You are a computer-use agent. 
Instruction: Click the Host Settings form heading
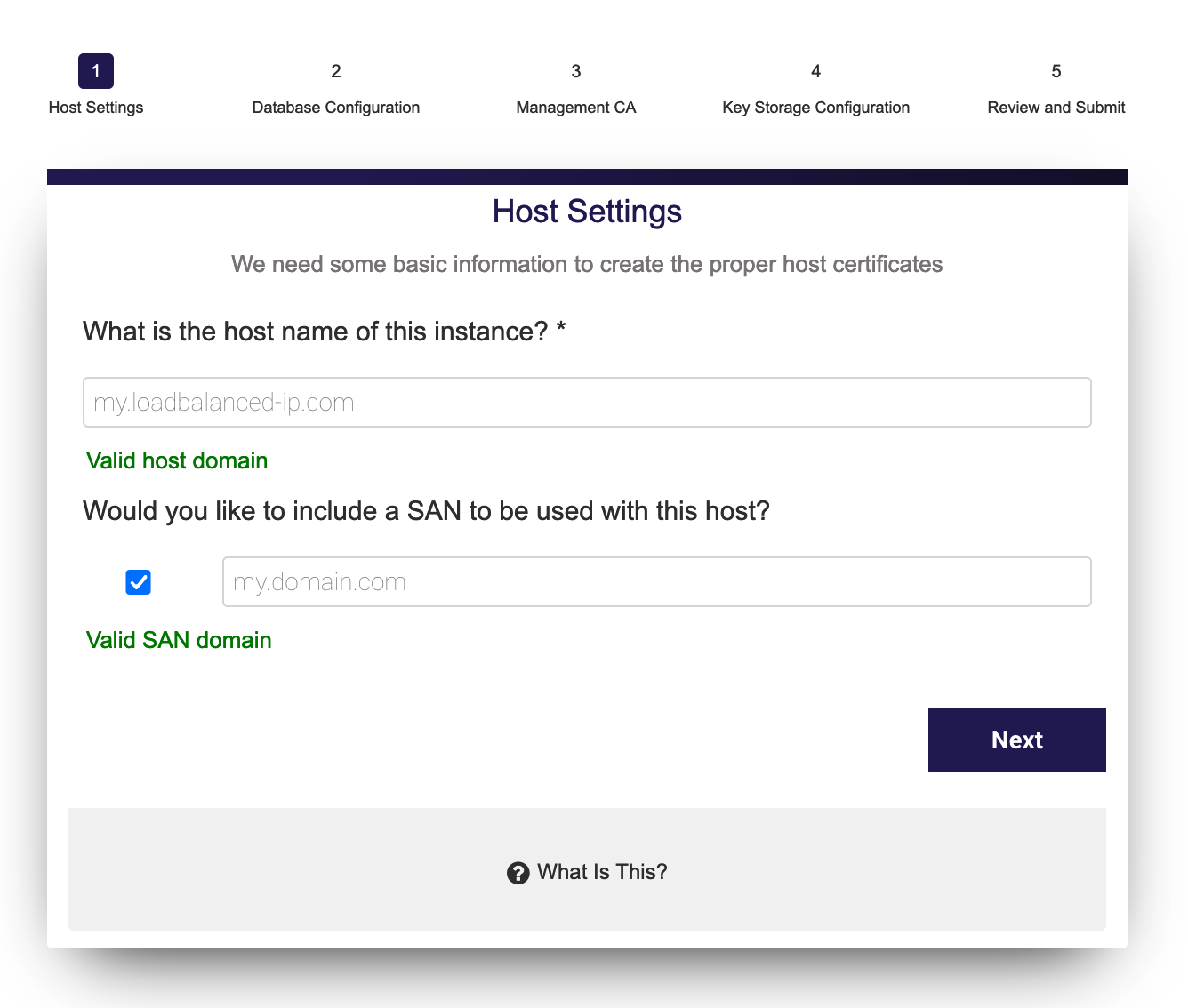click(587, 212)
